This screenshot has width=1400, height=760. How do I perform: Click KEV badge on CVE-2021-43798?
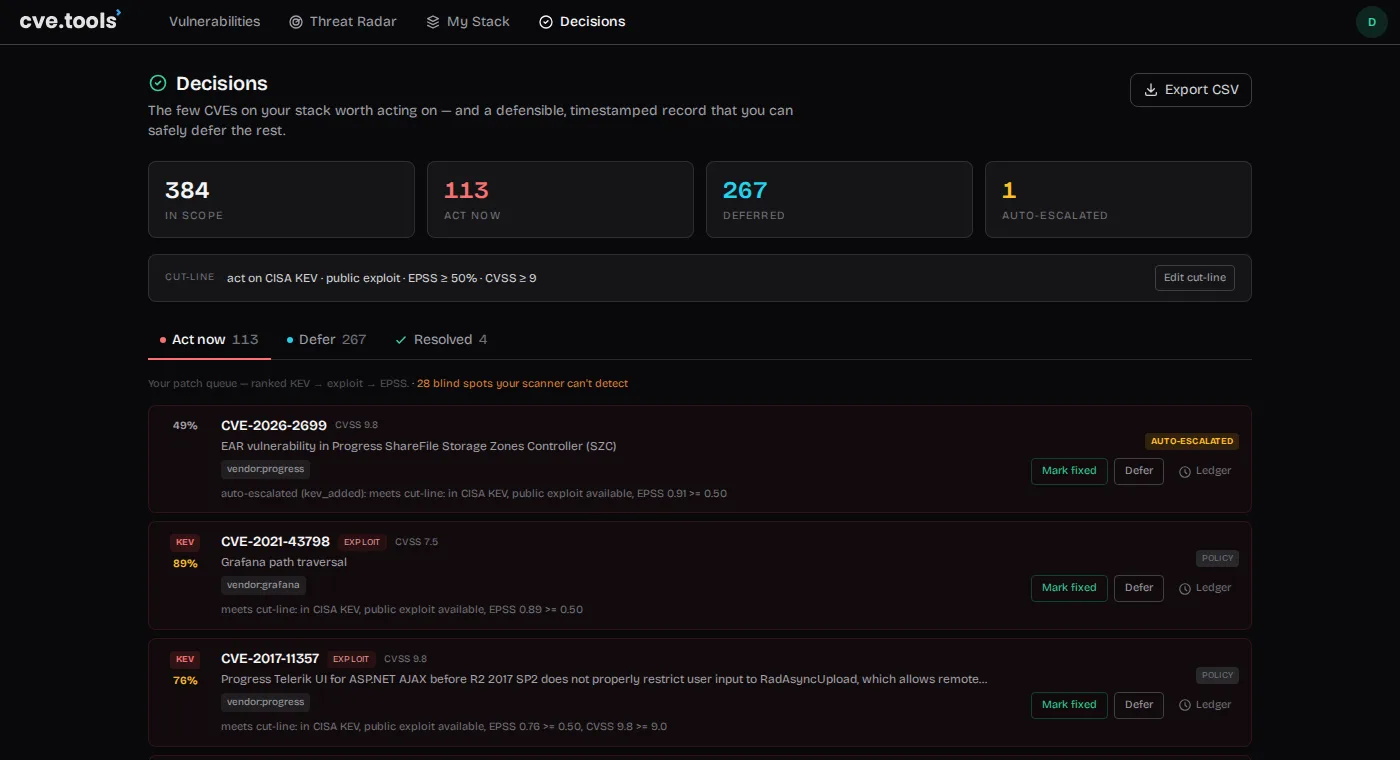pos(185,542)
